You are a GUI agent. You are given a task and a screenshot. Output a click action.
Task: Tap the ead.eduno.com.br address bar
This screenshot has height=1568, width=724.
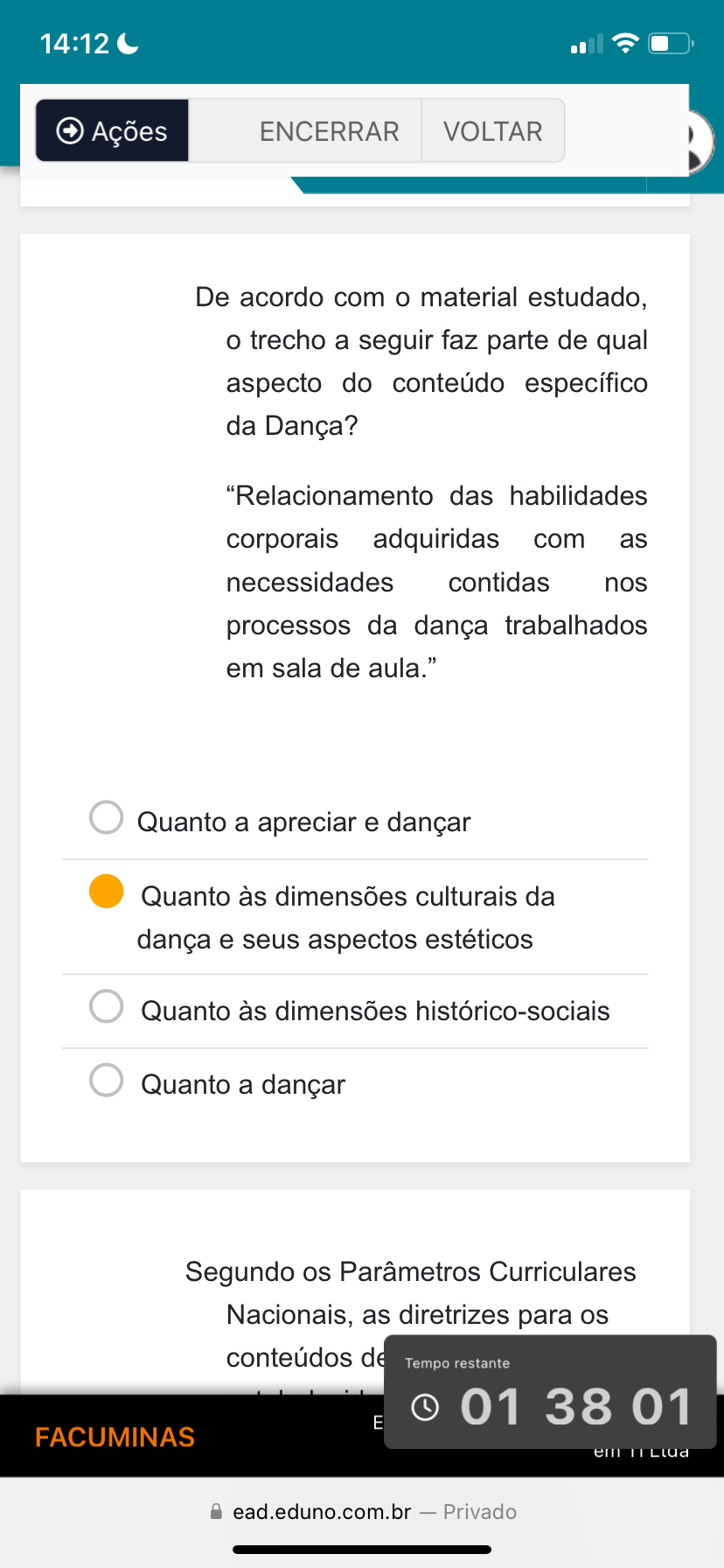tap(322, 1511)
